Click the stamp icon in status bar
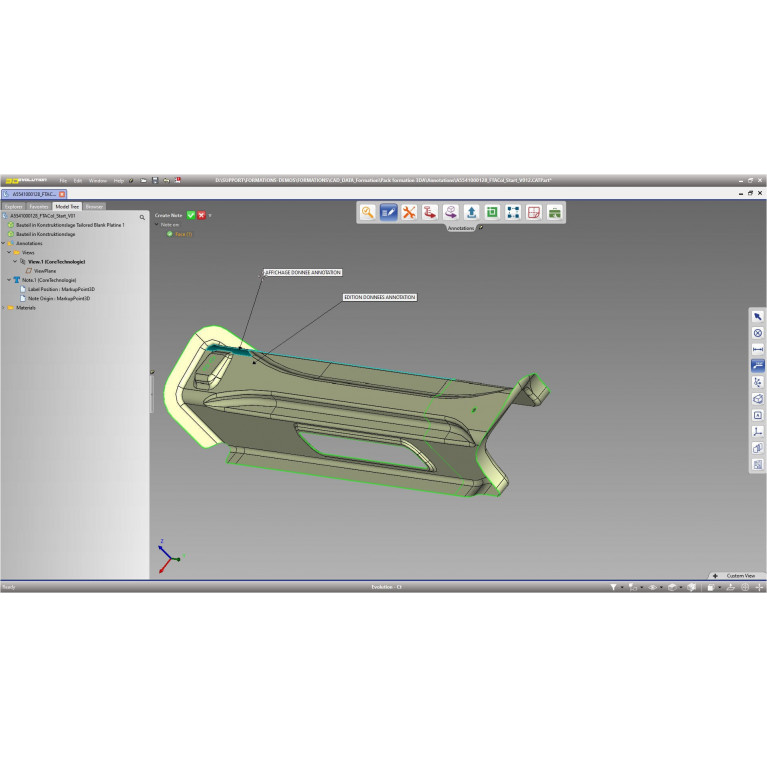This screenshot has height=767, width=767. coord(731,587)
